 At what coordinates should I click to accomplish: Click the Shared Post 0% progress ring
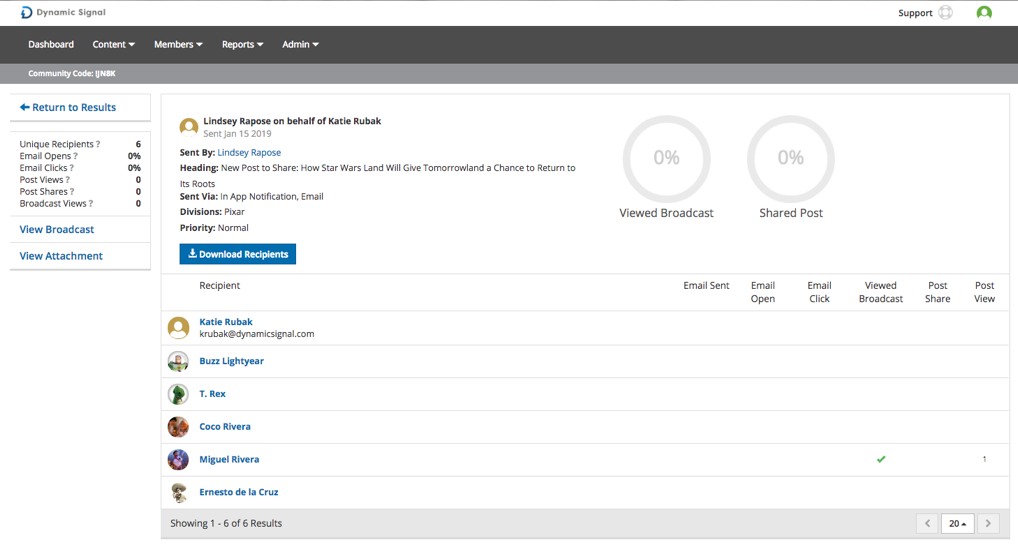(x=791, y=158)
